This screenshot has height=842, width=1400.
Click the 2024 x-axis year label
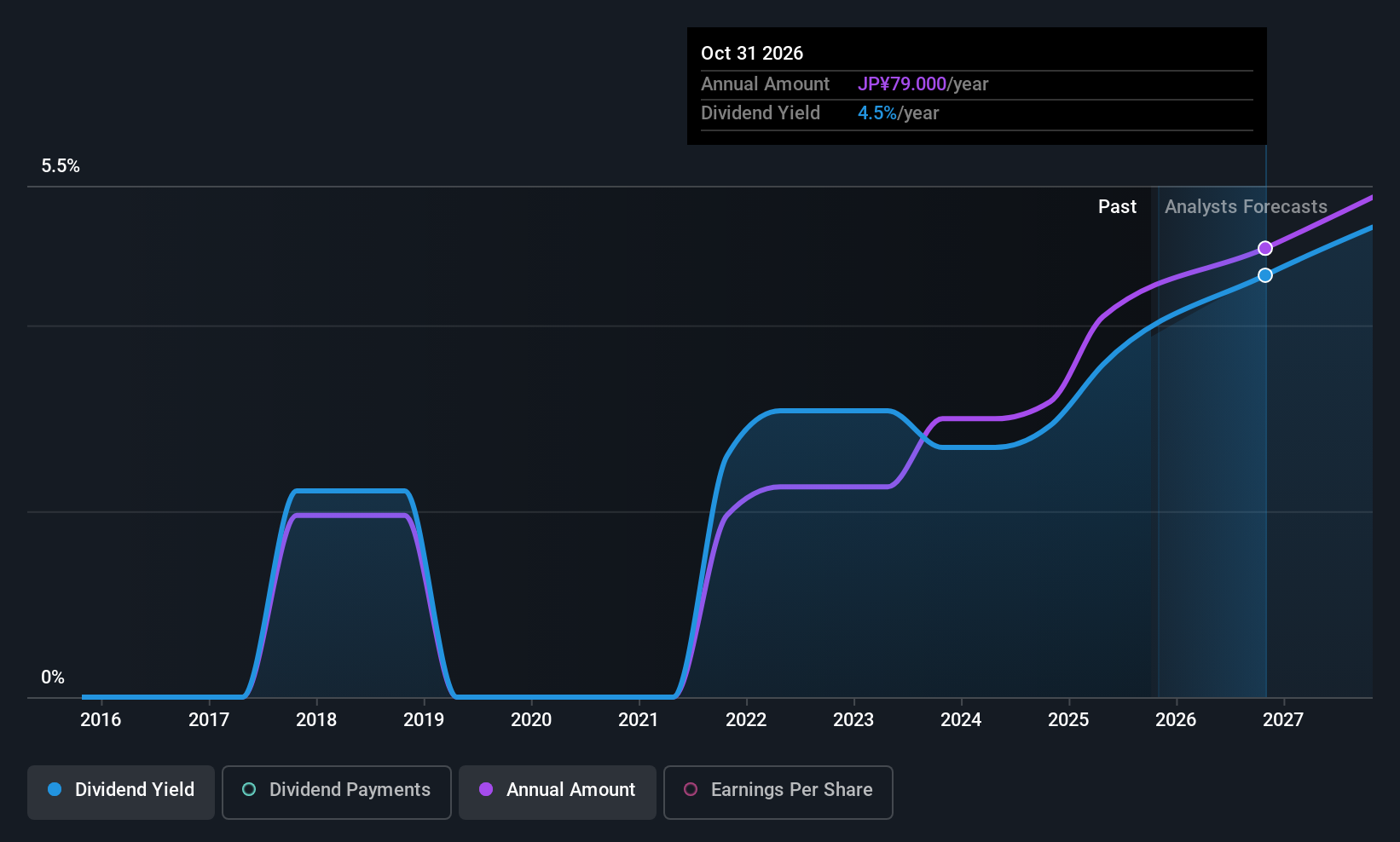click(961, 720)
